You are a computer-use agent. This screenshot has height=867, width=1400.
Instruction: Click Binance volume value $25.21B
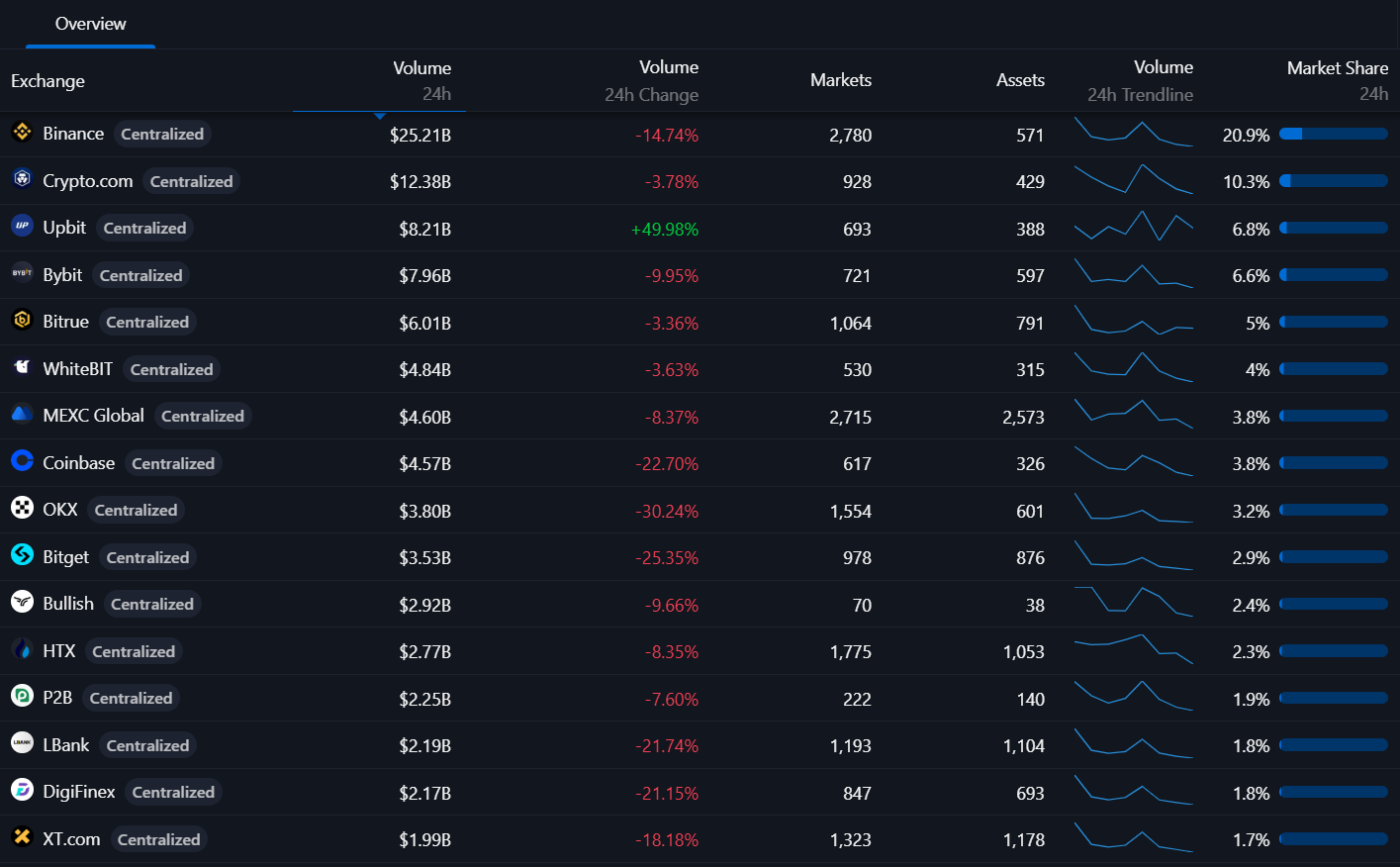420,136
